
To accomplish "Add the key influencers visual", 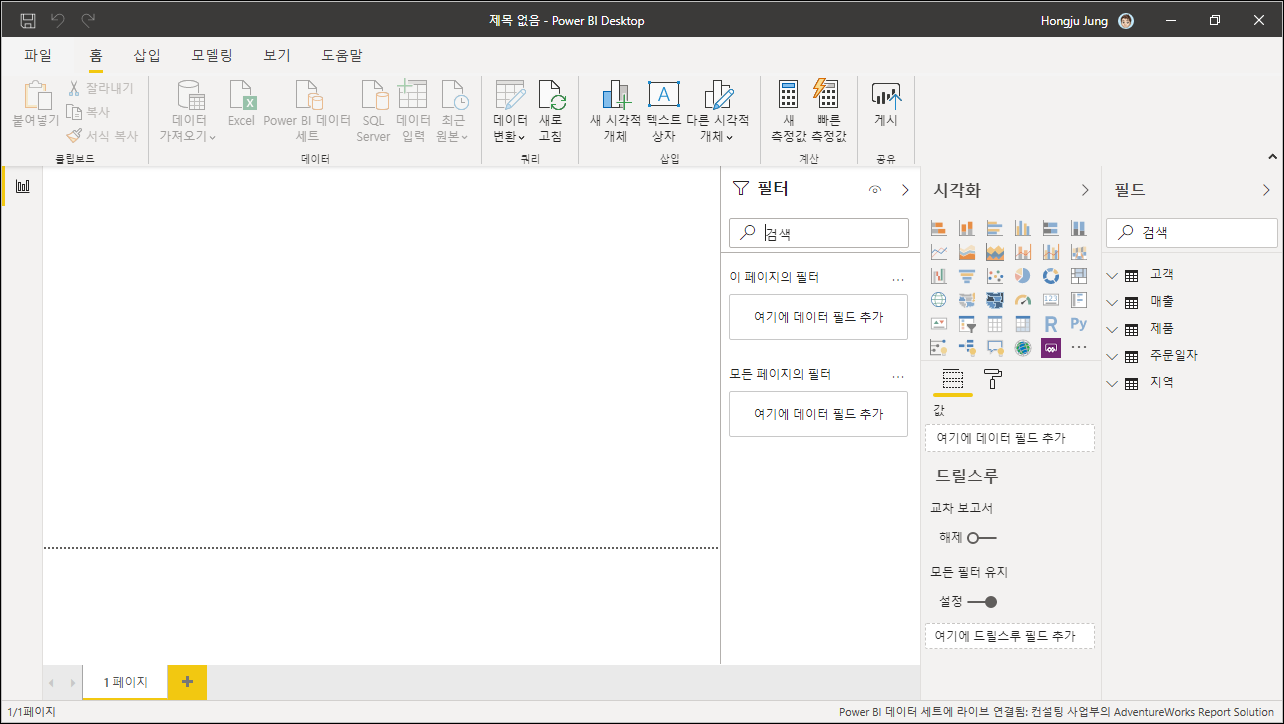I will tap(938, 348).
